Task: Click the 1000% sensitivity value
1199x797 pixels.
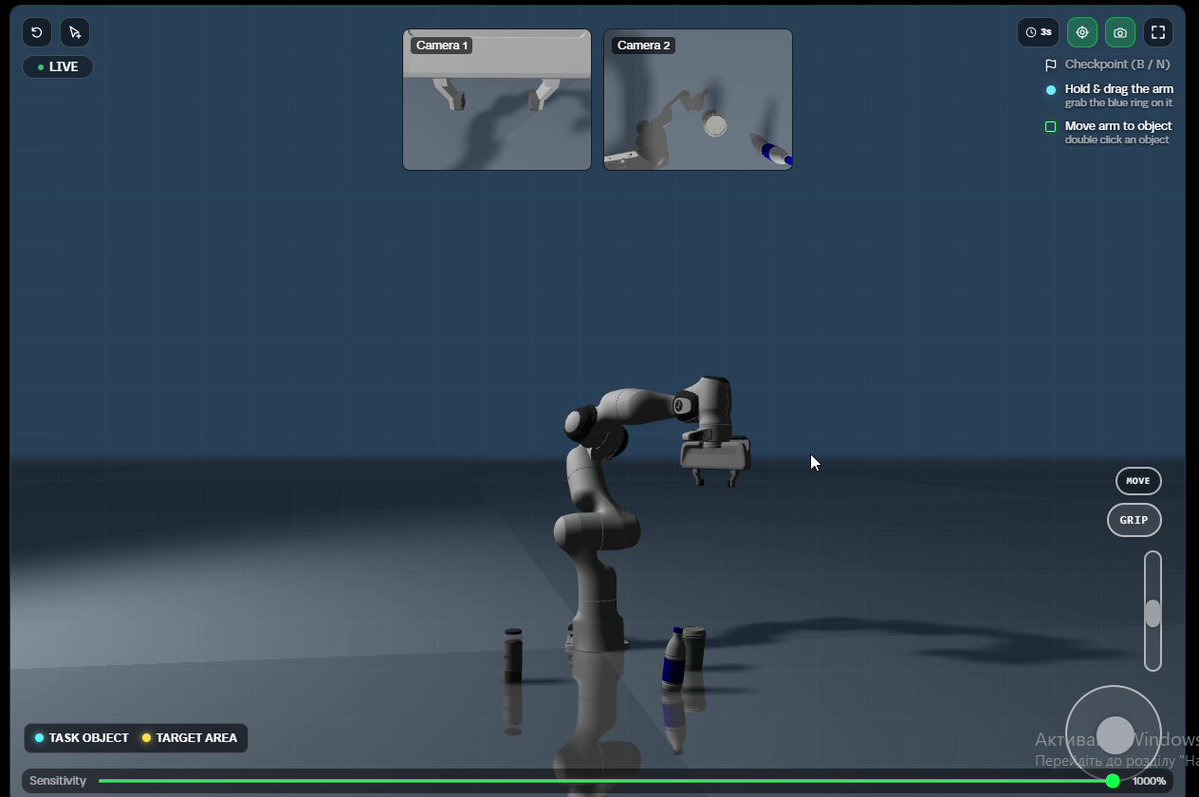Action: (1149, 781)
